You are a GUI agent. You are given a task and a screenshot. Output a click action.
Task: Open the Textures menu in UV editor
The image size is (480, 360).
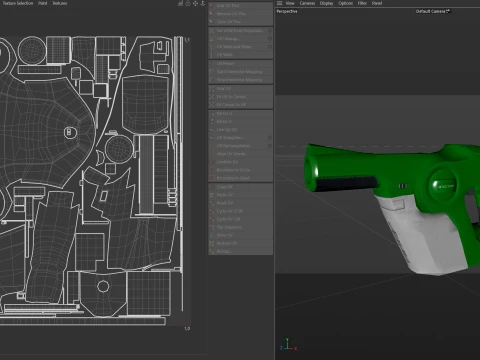[x=60, y=3]
